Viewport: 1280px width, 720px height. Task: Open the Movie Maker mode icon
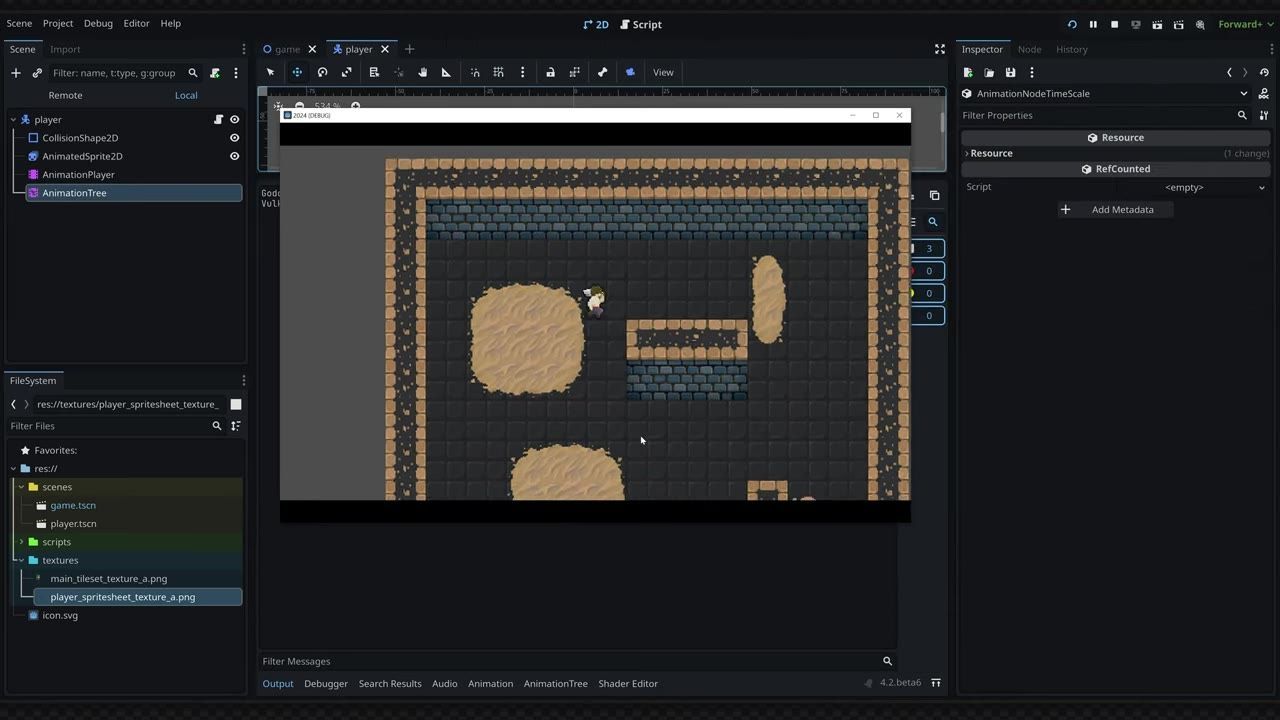(1200, 24)
